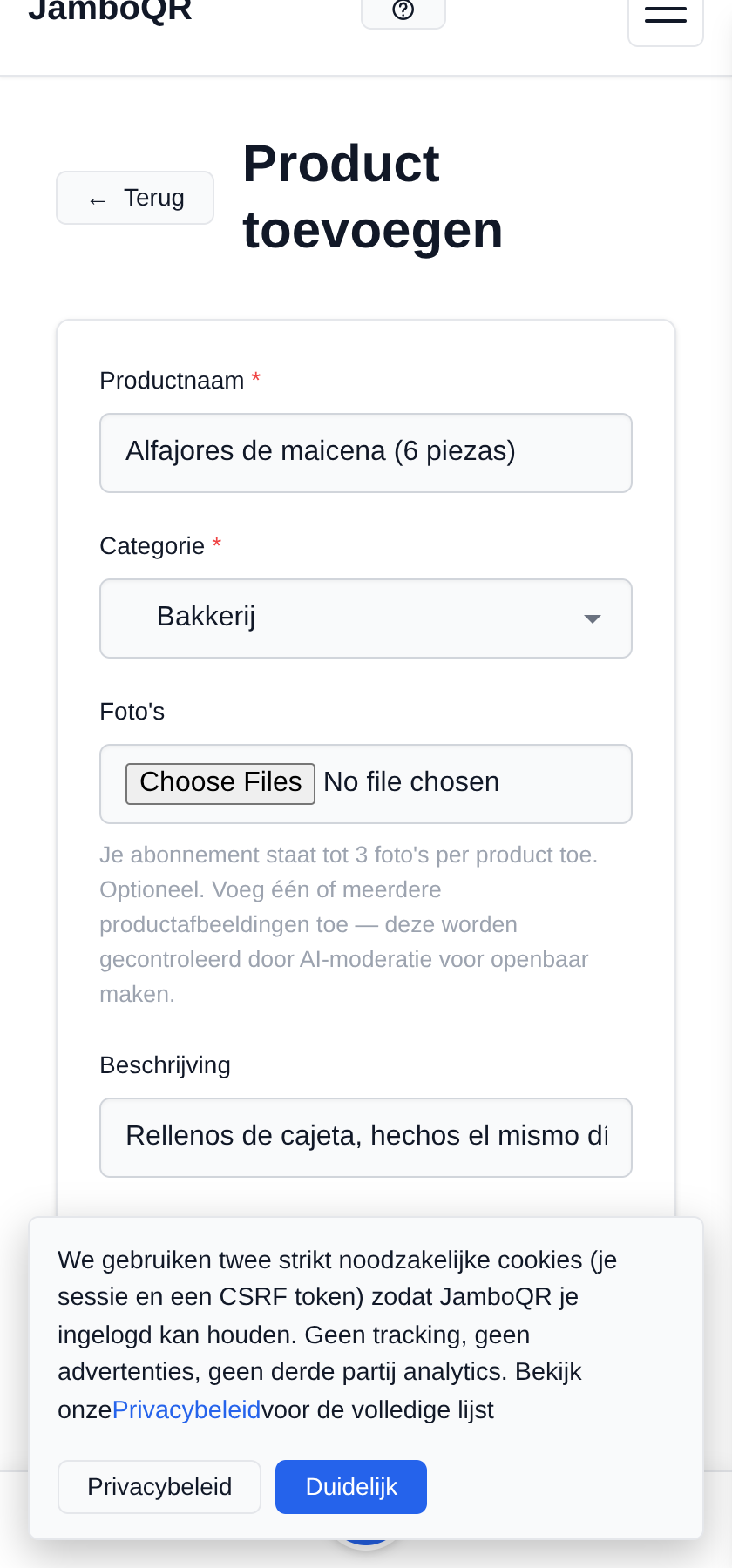Click the cookie notice paragraph text
Screen dimensions: 732x1568
(338, 1335)
